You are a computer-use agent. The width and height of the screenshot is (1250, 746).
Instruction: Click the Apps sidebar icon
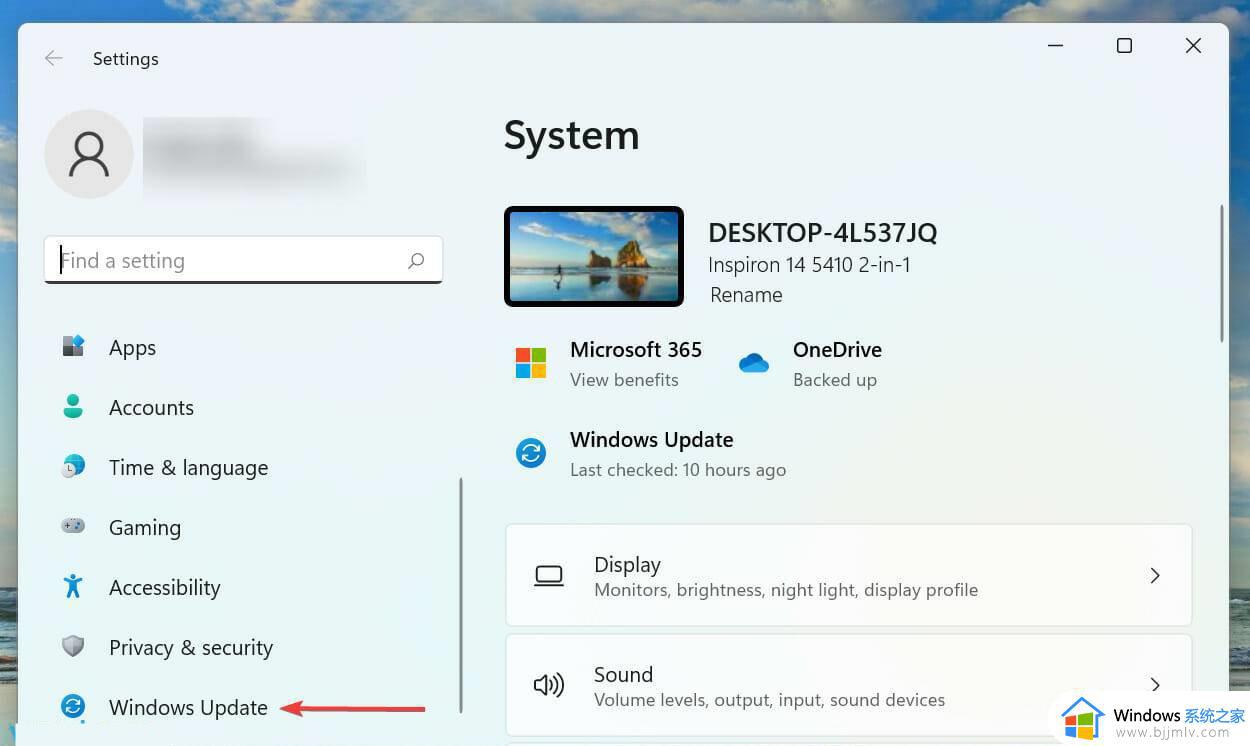[x=73, y=347]
